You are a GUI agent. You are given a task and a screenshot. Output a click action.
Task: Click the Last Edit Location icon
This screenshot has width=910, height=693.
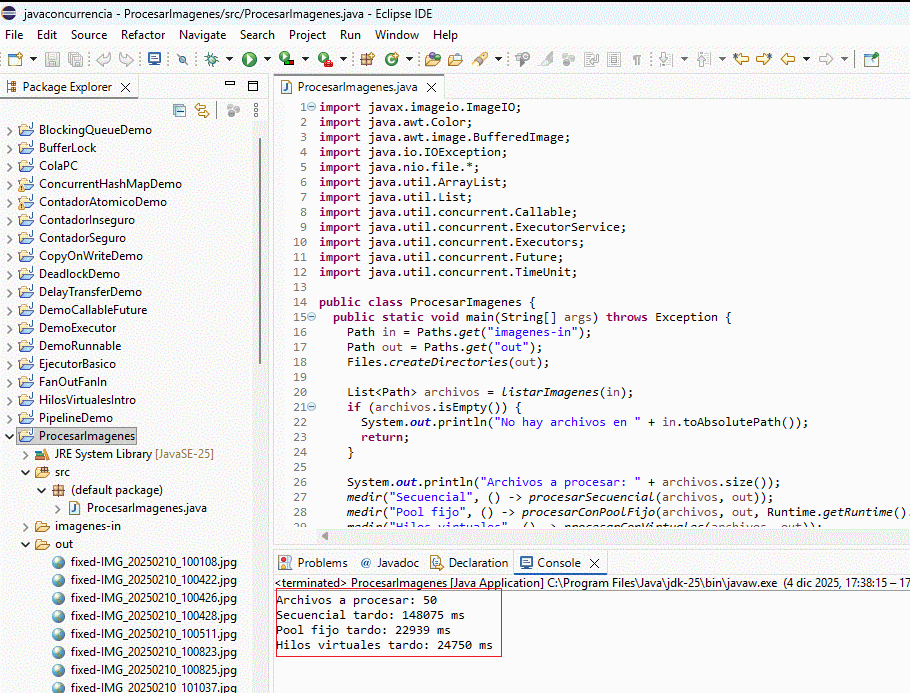740,60
